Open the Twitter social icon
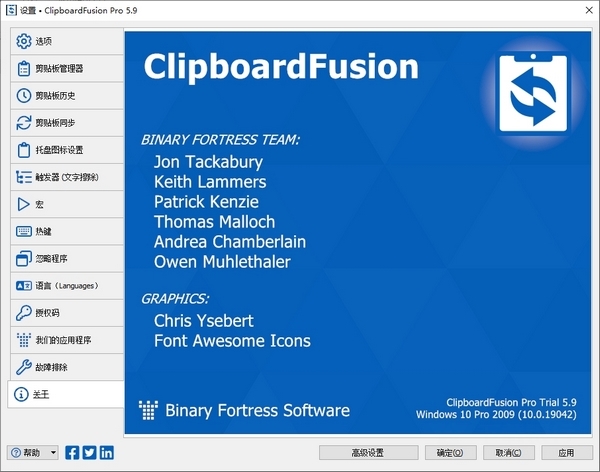The image size is (600, 472). 90,453
